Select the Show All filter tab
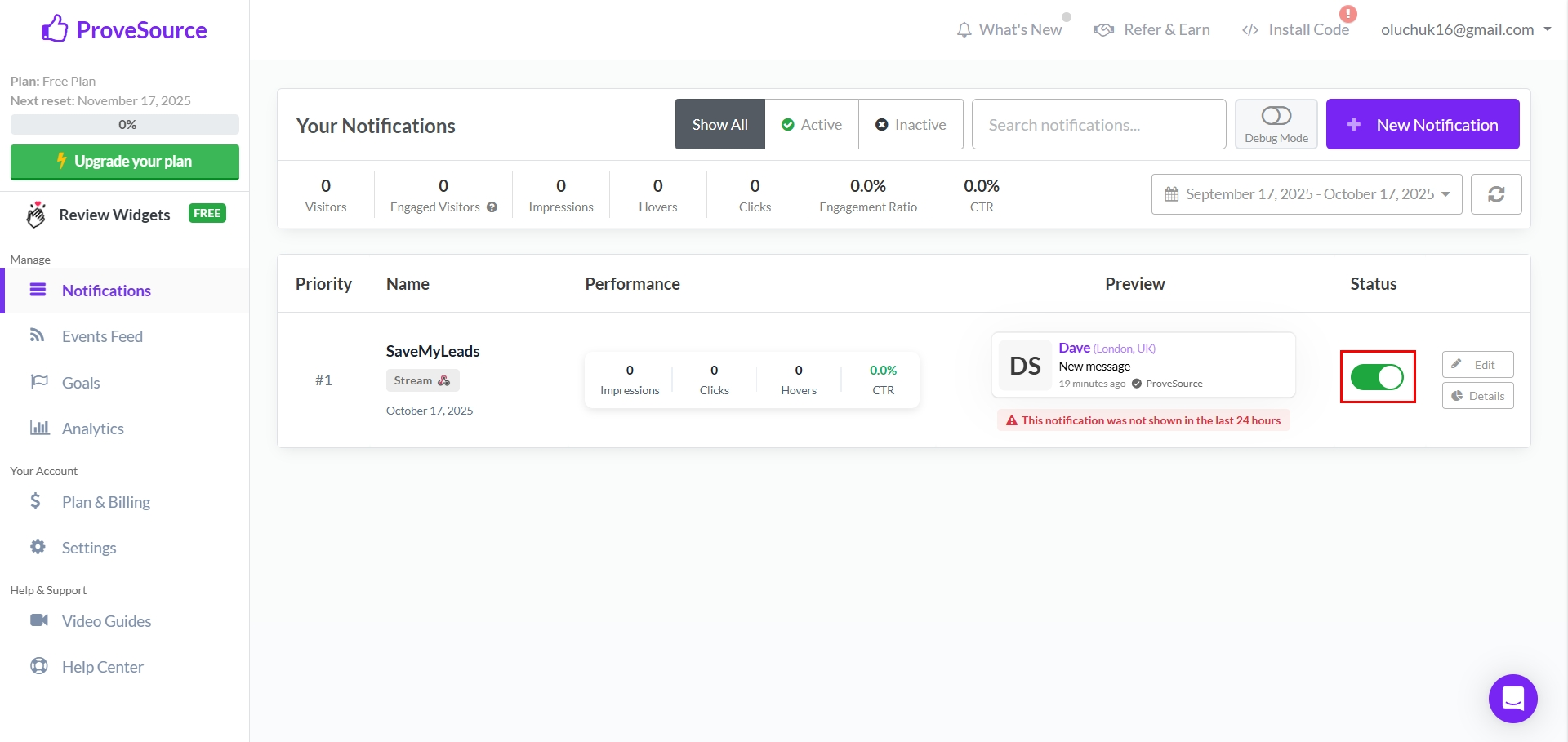The image size is (1568, 742). click(719, 124)
